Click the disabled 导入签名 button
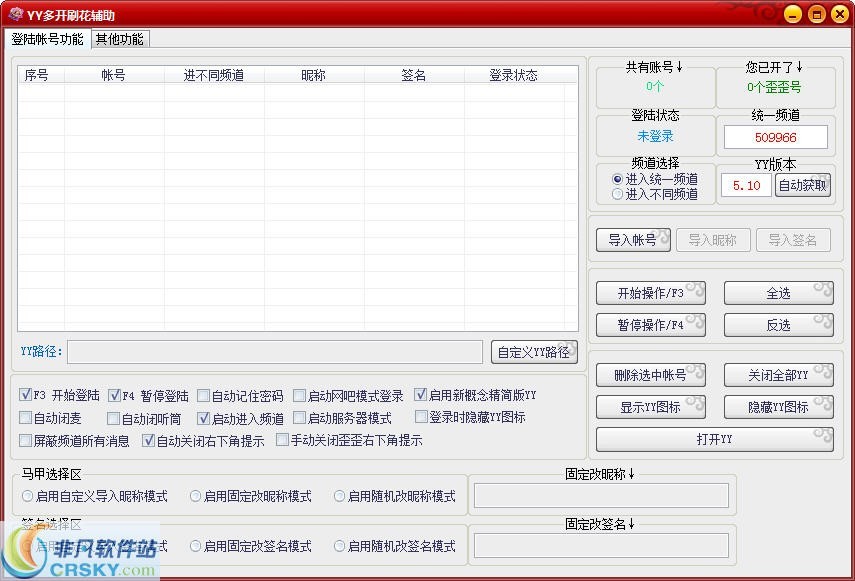The image size is (855, 581). [793, 240]
